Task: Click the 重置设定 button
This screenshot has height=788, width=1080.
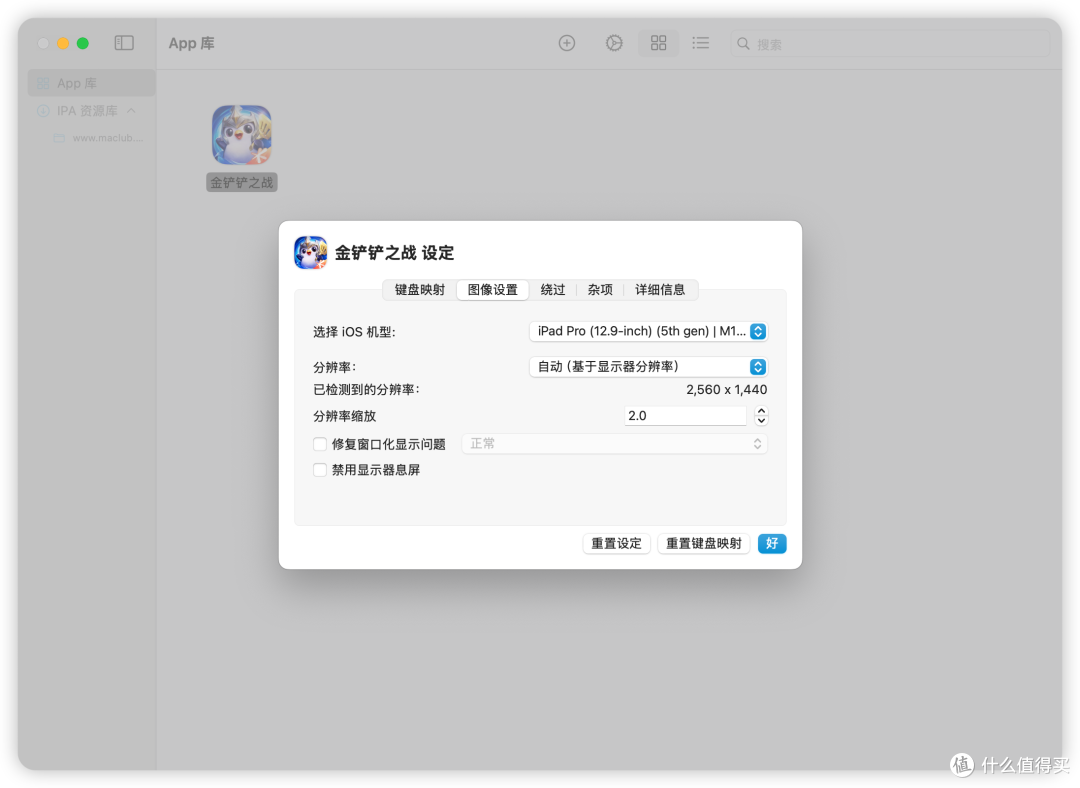Action: [x=616, y=543]
